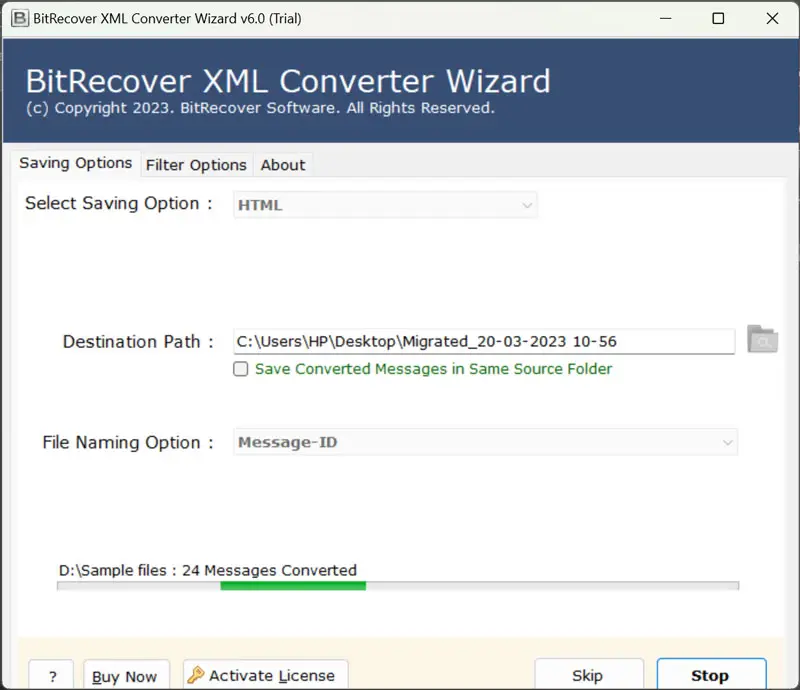The width and height of the screenshot is (800, 690).
Task: Switch to the Saving Options tab
Action: (x=76, y=163)
